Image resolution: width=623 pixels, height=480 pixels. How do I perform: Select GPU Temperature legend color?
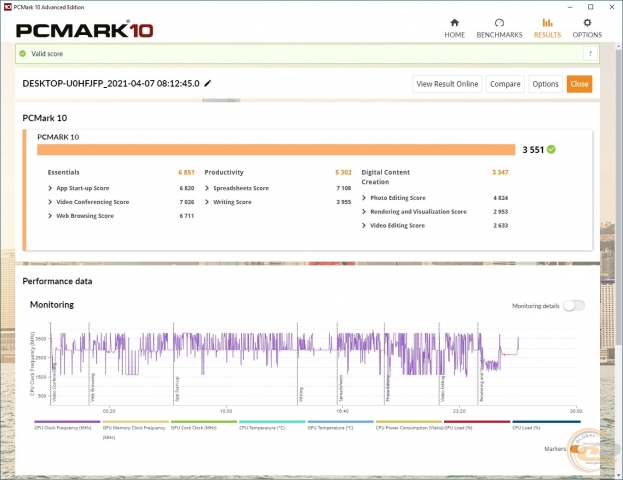point(341,422)
